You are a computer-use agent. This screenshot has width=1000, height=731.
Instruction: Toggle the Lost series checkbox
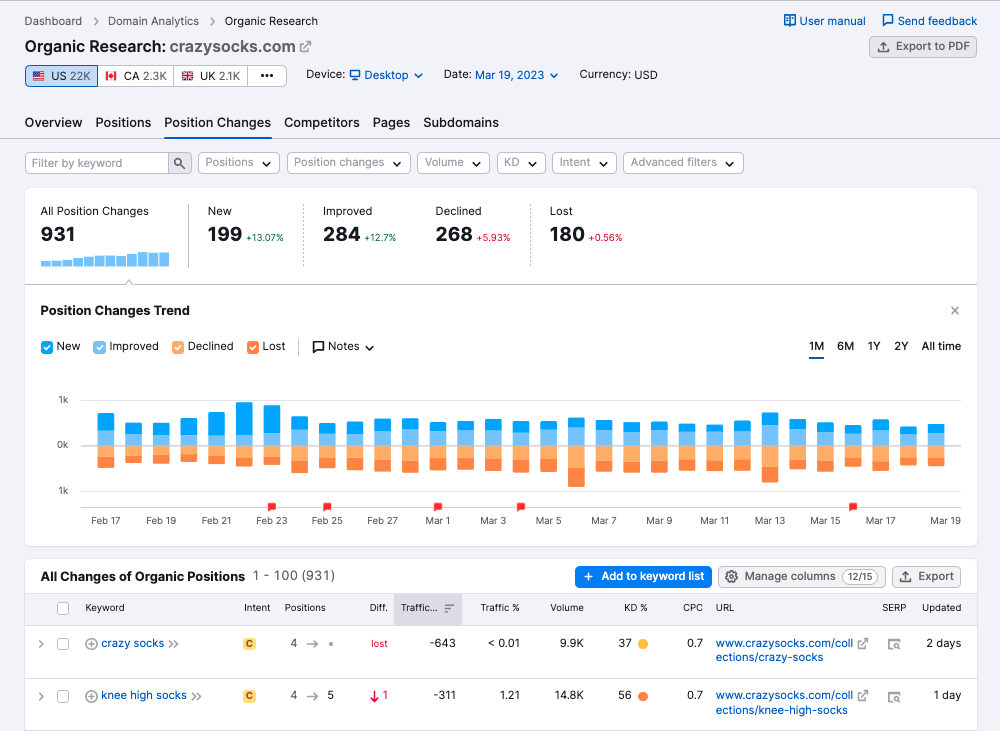[253, 347]
